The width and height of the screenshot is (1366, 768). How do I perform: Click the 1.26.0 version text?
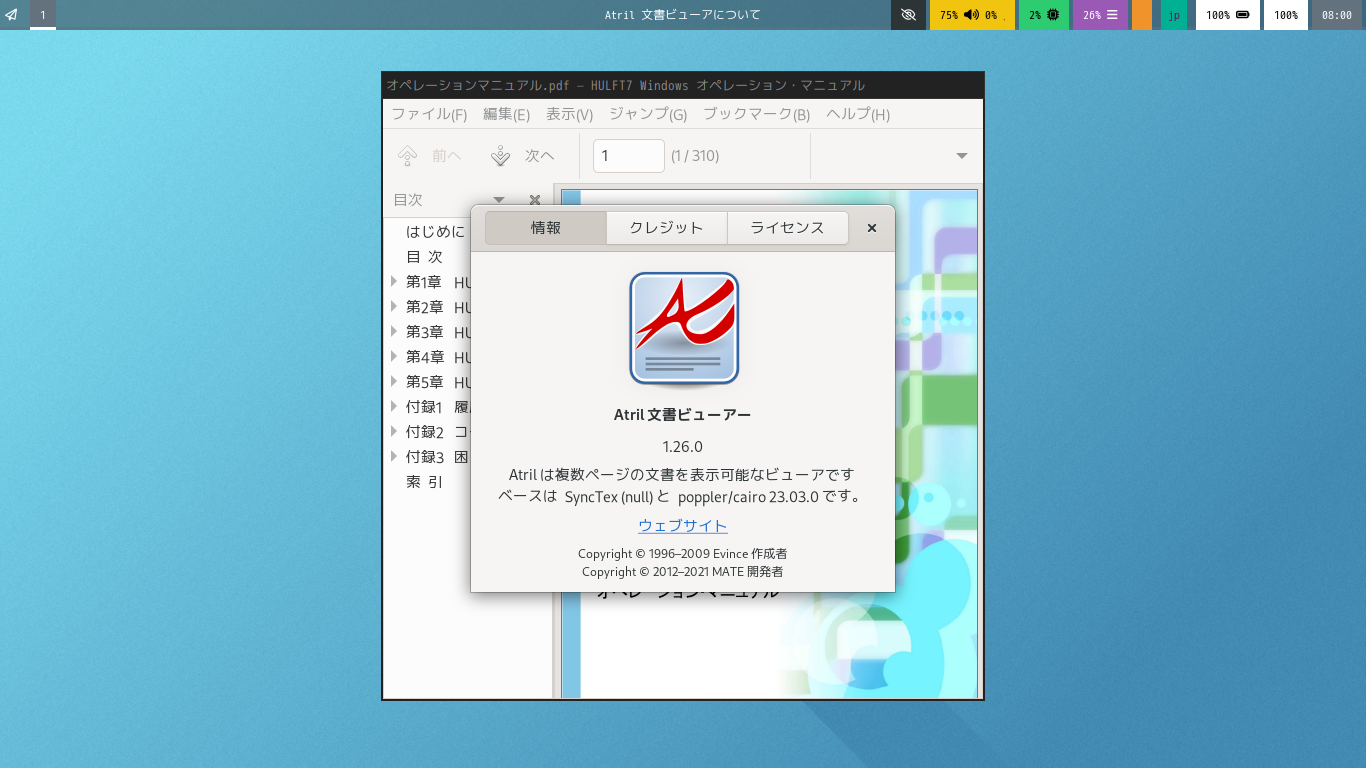point(683,447)
